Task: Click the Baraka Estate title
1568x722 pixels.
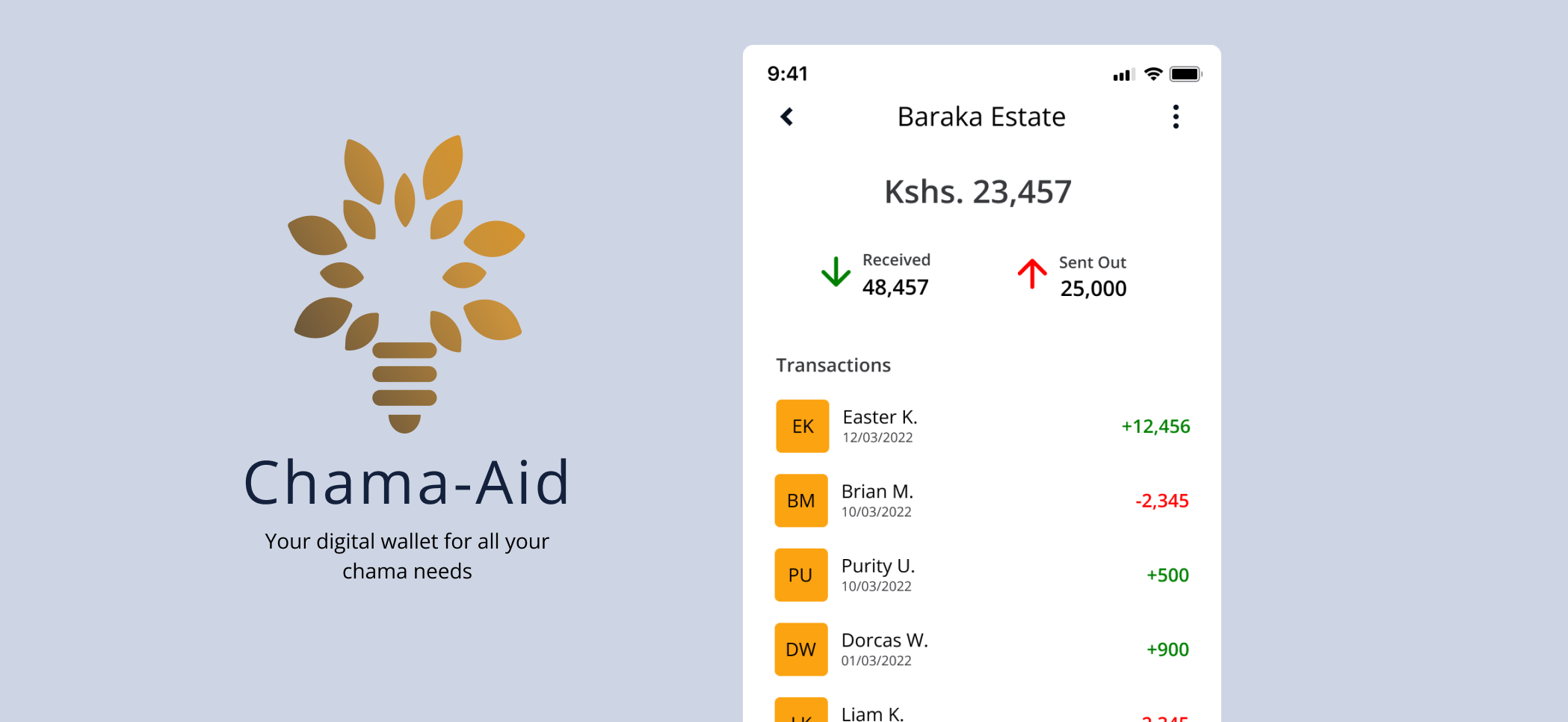Action: 981,117
